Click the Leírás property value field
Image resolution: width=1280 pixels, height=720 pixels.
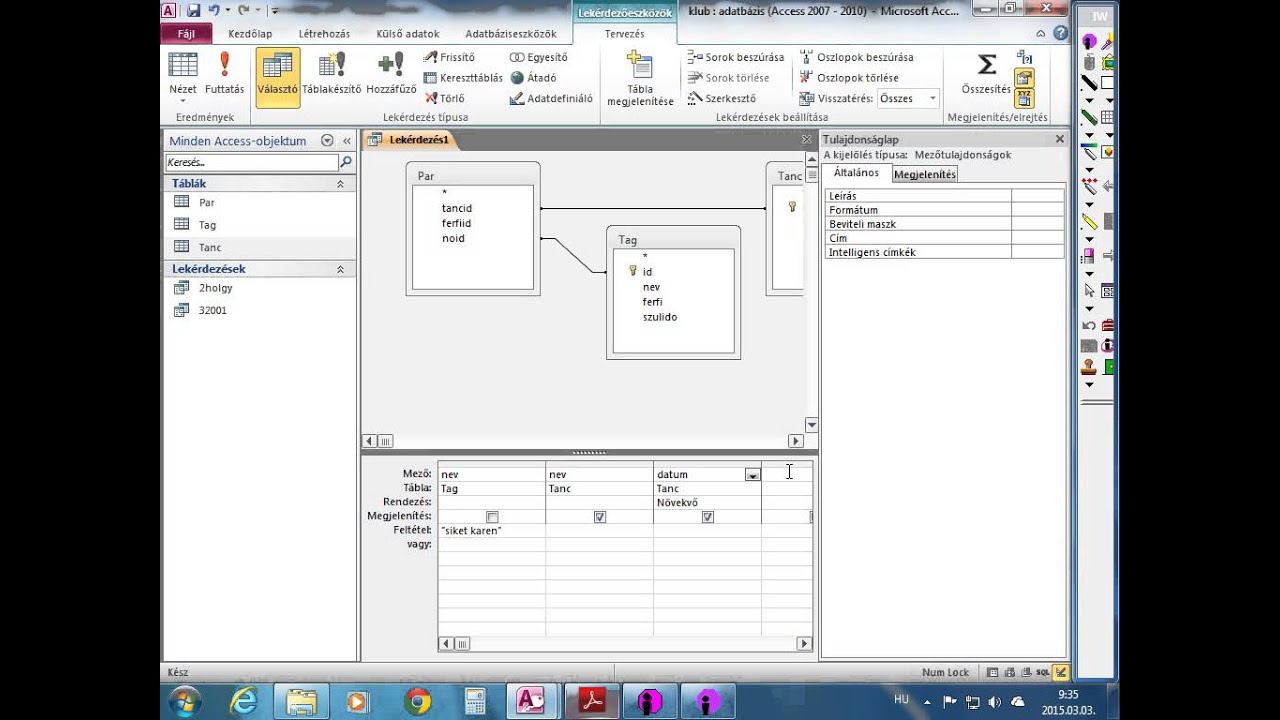click(x=1038, y=196)
